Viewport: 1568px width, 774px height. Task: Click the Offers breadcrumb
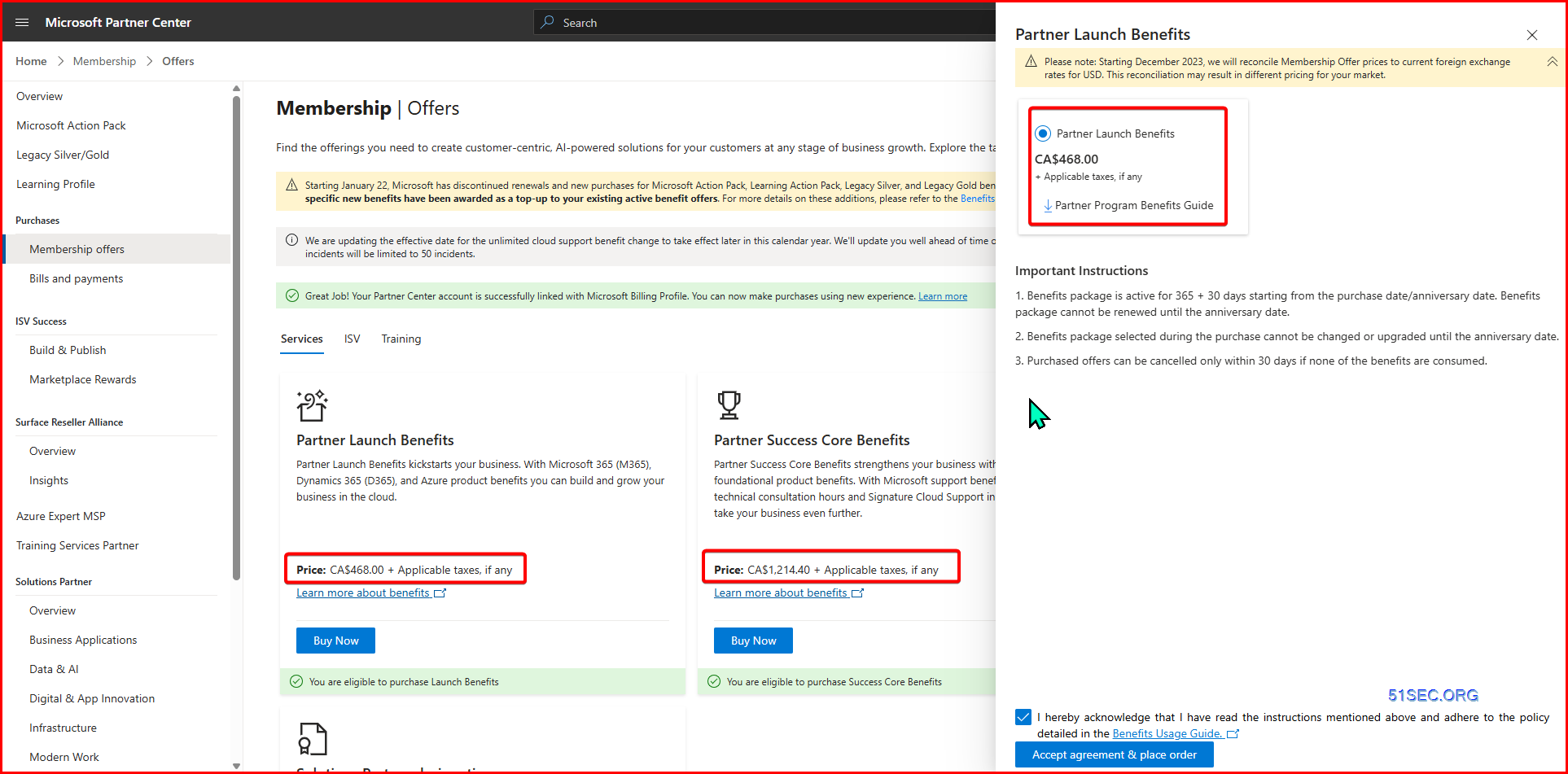pos(178,61)
